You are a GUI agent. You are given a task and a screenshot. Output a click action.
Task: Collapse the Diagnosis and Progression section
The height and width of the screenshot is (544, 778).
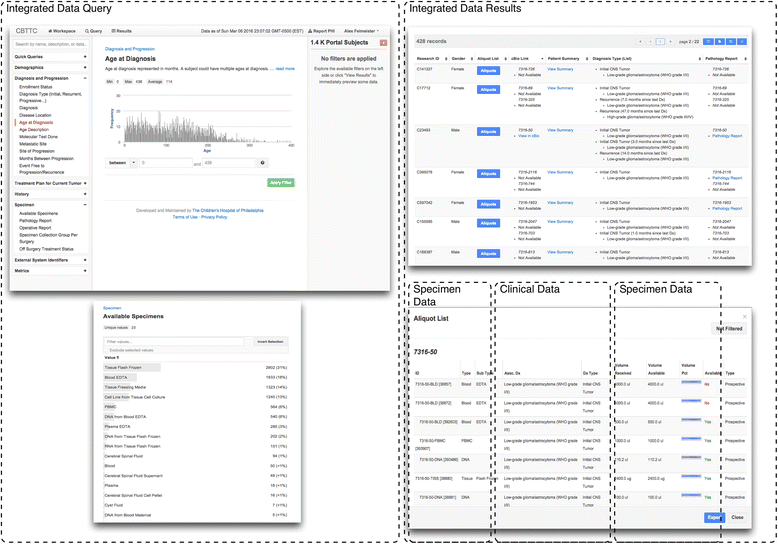pos(85,78)
